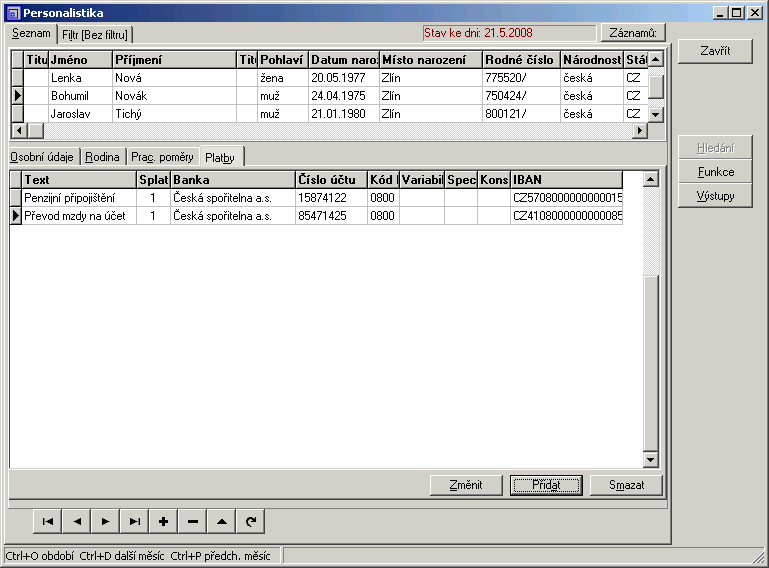Select row marker for Lenka Nová
This screenshot has width=769, height=568.
point(17,77)
